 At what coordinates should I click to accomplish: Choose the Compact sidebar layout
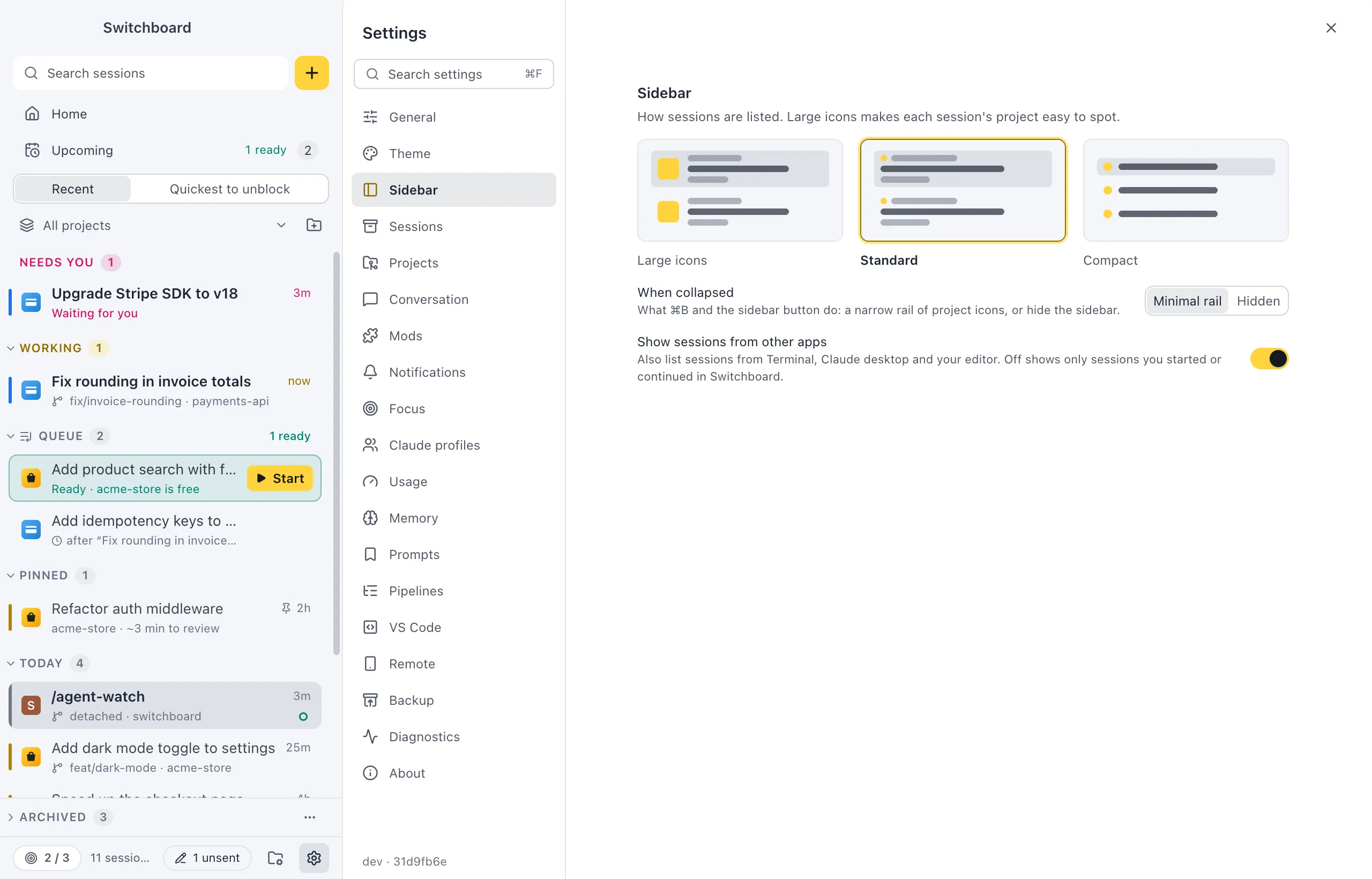pos(1185,191)
